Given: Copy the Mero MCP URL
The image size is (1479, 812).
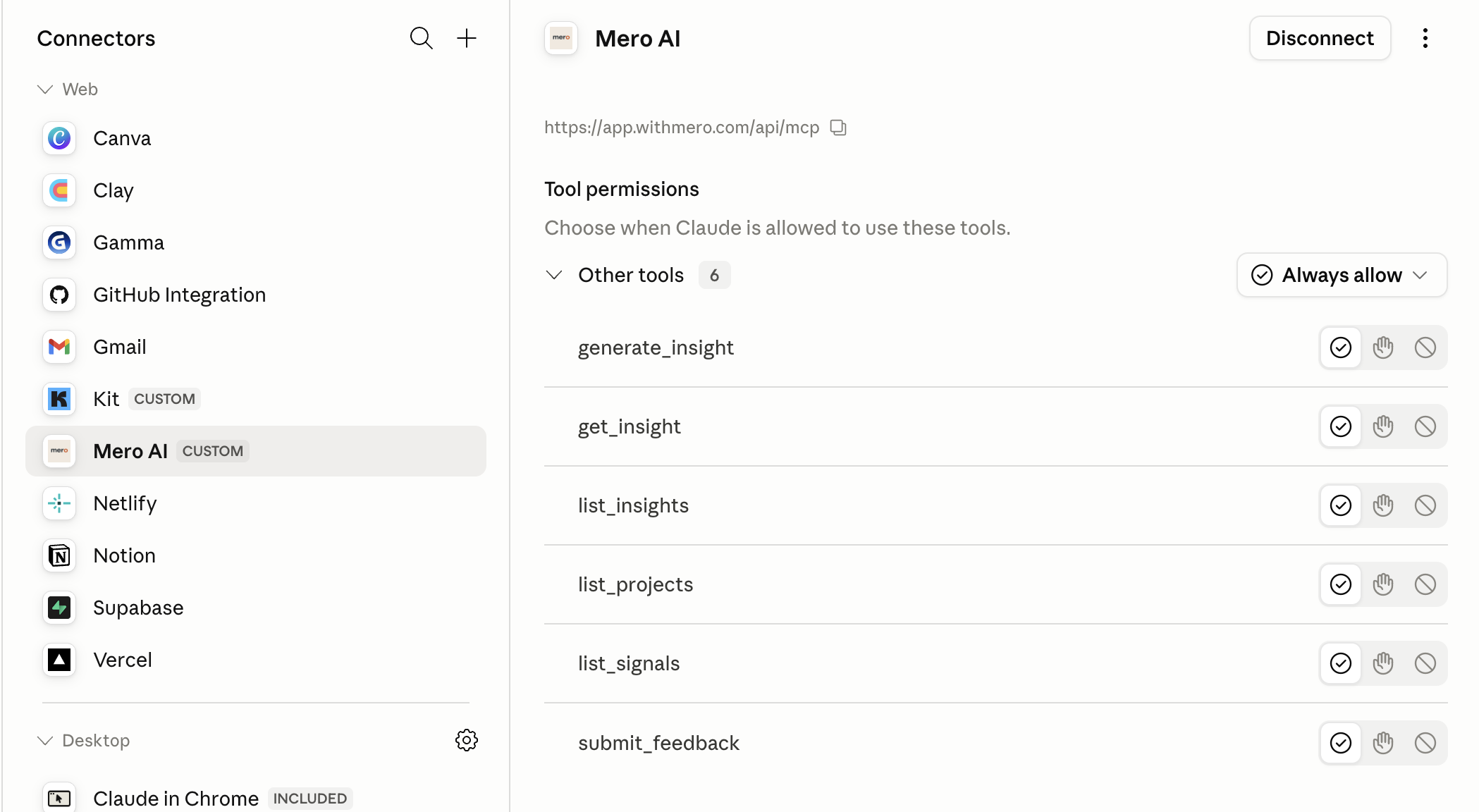Looking at the screenshot, I should click(838, 128).
